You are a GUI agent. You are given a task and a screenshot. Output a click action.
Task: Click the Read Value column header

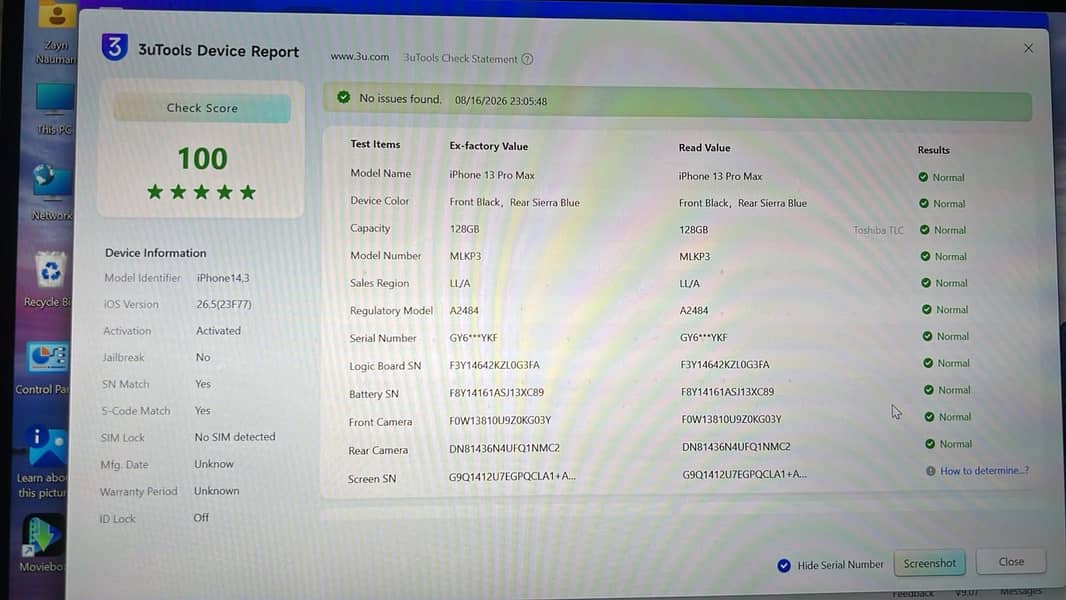tap(704, 147)
